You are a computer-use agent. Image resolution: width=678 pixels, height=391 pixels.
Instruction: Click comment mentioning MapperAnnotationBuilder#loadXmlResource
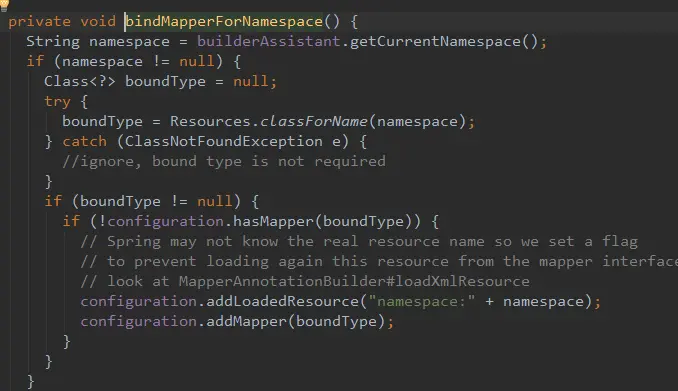click(x=305, y=281)
